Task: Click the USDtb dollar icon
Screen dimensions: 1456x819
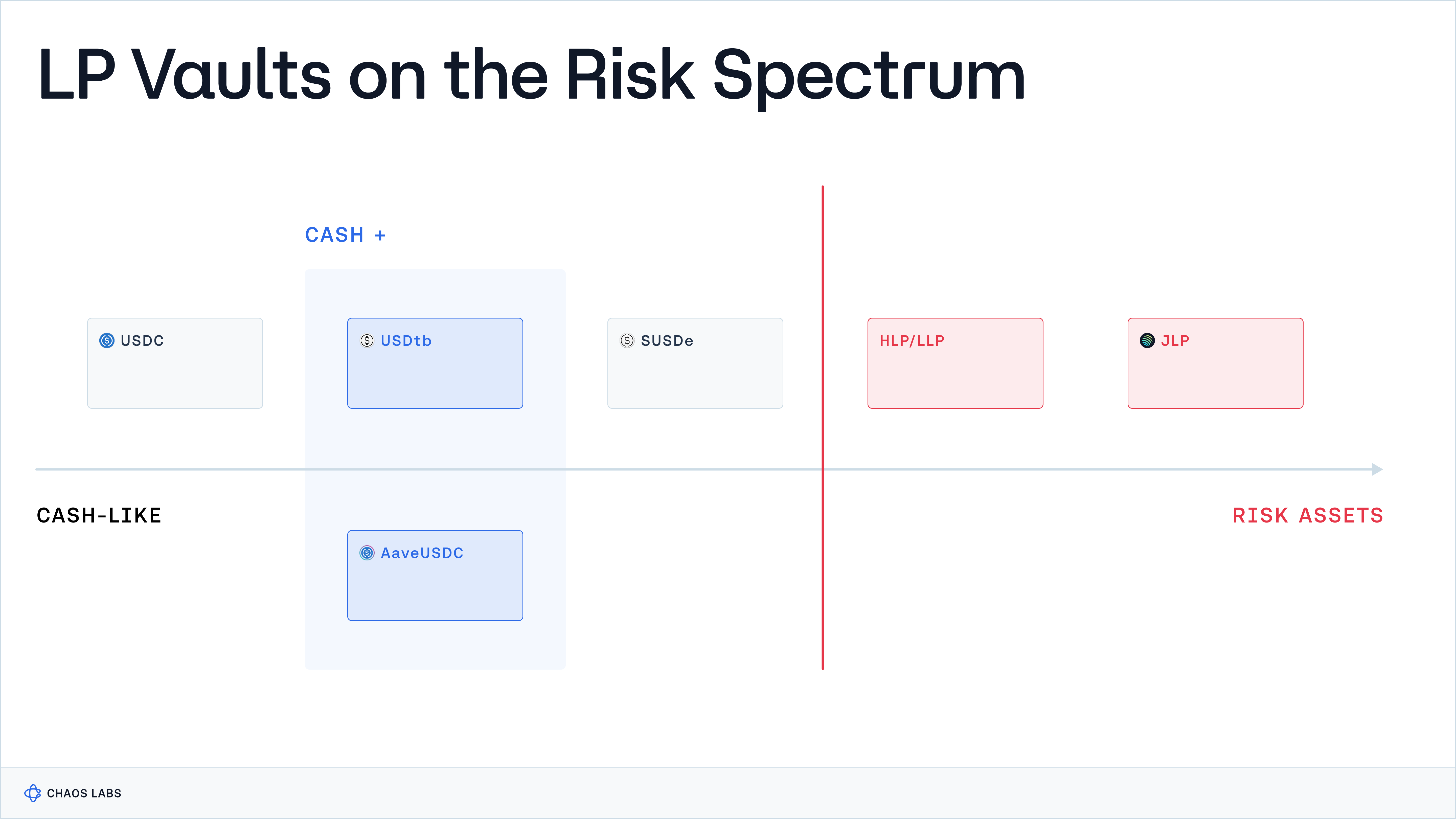Action: 367,340
